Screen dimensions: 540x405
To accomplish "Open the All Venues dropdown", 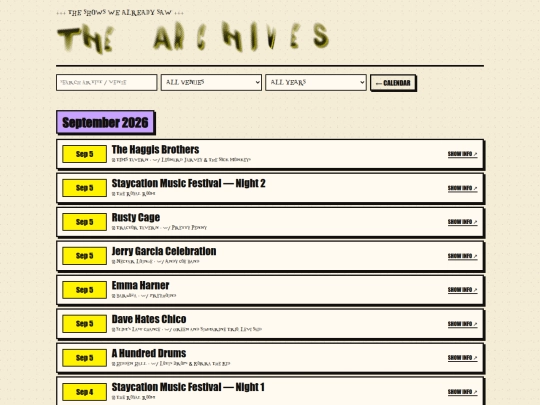I will pyautogui.click(x=211, y=83).
